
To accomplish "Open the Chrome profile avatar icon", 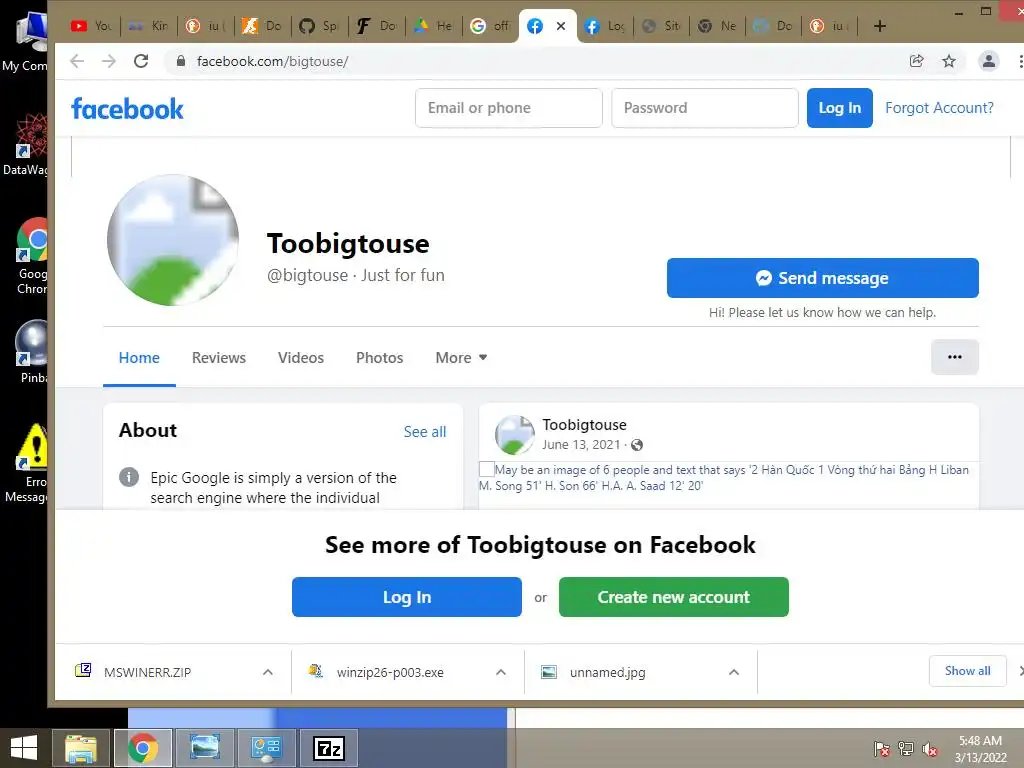I will point(989,61).
